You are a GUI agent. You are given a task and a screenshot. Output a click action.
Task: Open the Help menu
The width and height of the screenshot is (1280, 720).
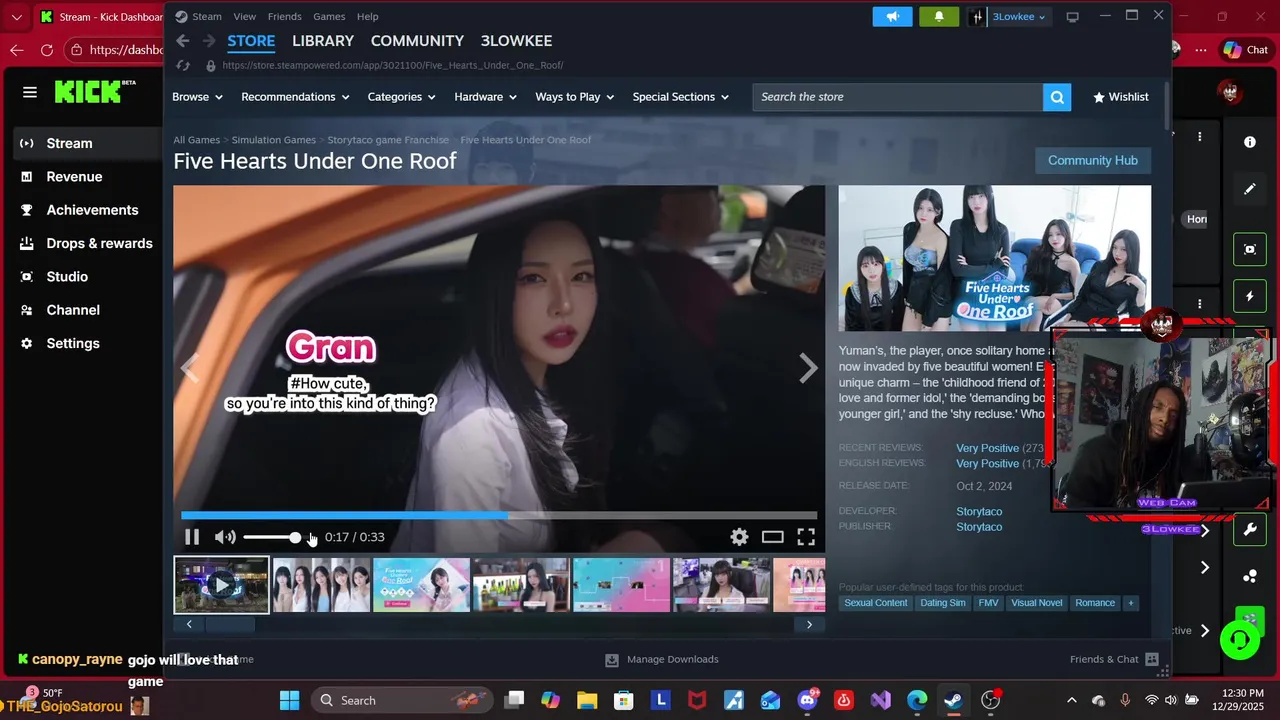pyautogui.click(x=368, y=17)
